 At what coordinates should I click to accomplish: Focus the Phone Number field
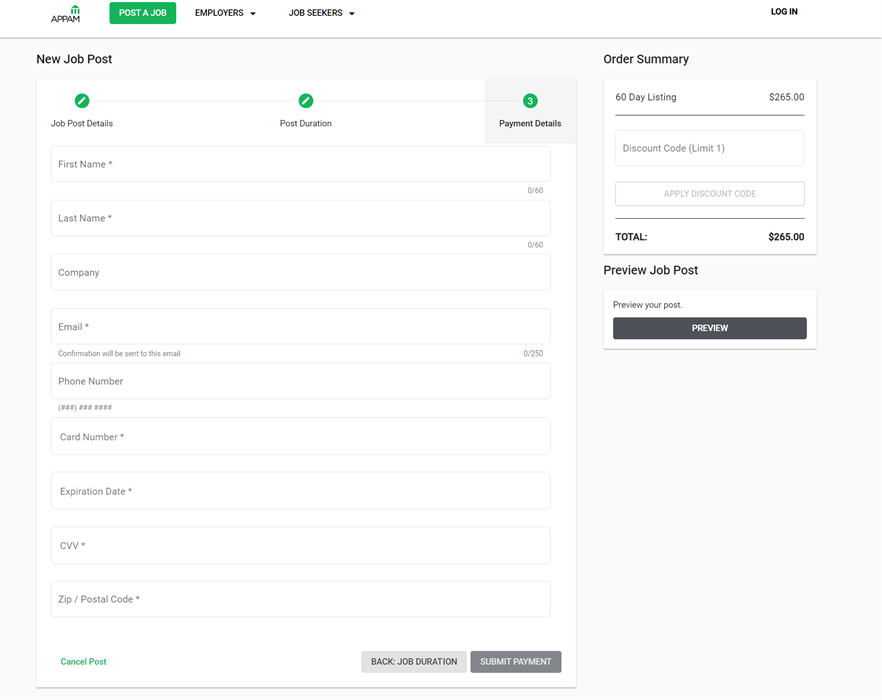click(x=301, y=381)
